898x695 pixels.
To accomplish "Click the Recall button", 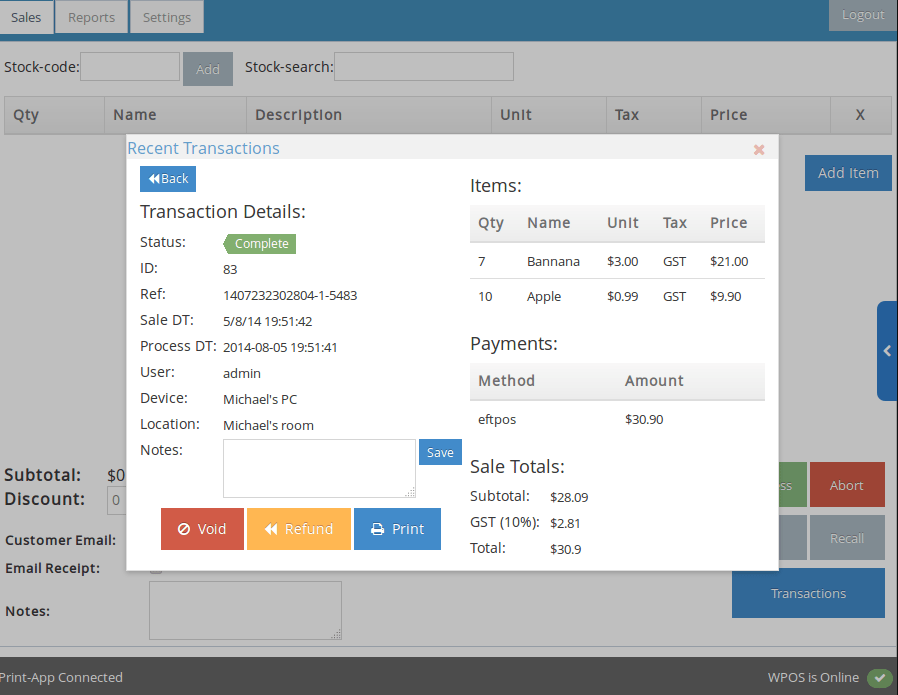I will [847, 538].
